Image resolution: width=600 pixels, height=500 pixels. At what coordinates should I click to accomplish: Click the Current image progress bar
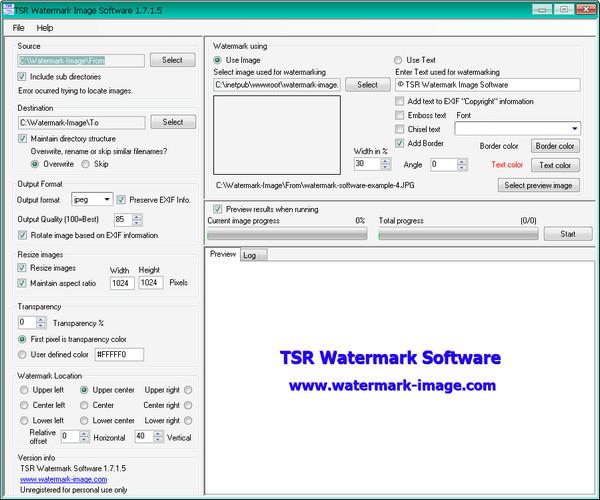click(287, 234)
